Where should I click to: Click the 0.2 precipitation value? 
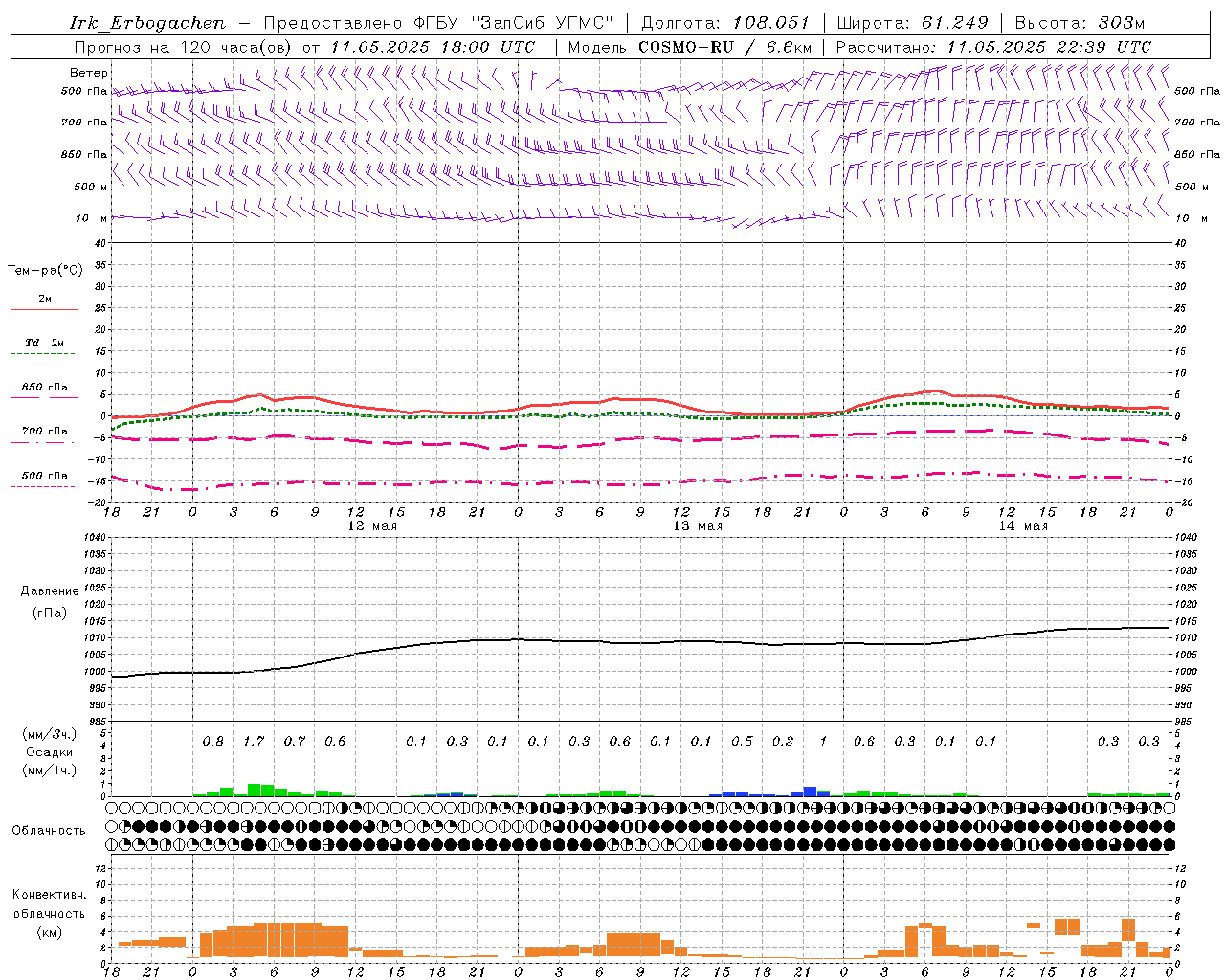783,741
